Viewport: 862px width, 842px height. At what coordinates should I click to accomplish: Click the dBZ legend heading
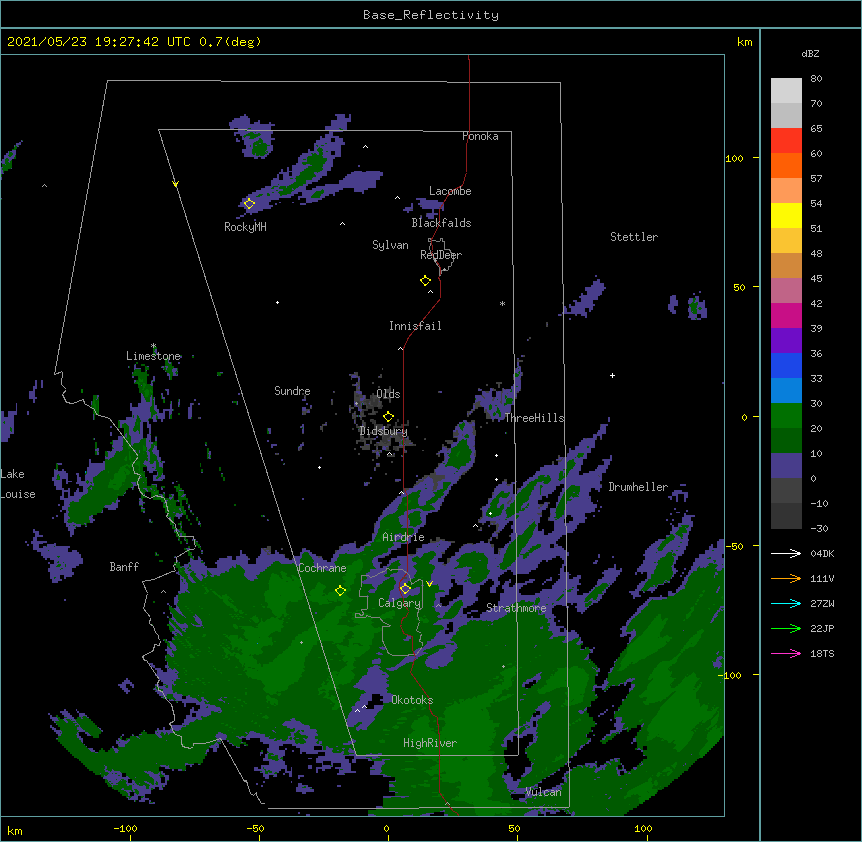click(810, 53)
